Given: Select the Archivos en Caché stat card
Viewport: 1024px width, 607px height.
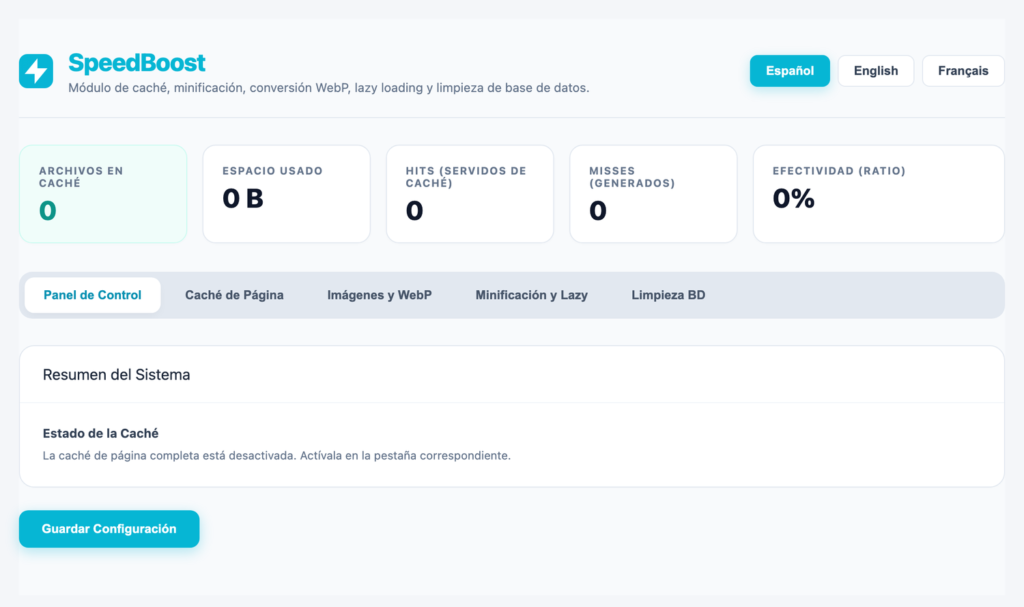Looking at the screenshot, I should 103,194.
